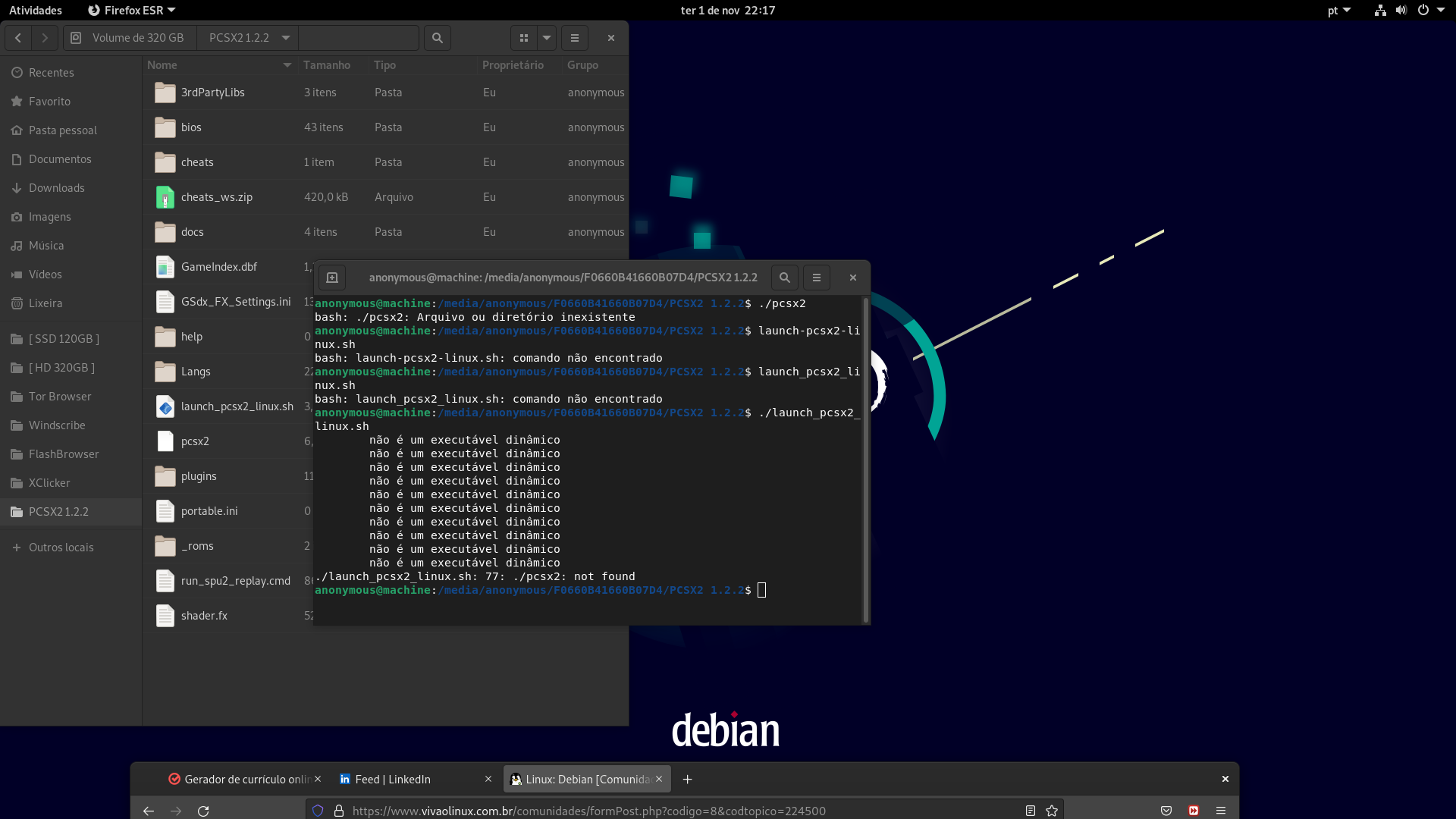This screenshot has width=1456, height=819.
Task: Open the XClicker bookmark
Action: tap(71, 483)
